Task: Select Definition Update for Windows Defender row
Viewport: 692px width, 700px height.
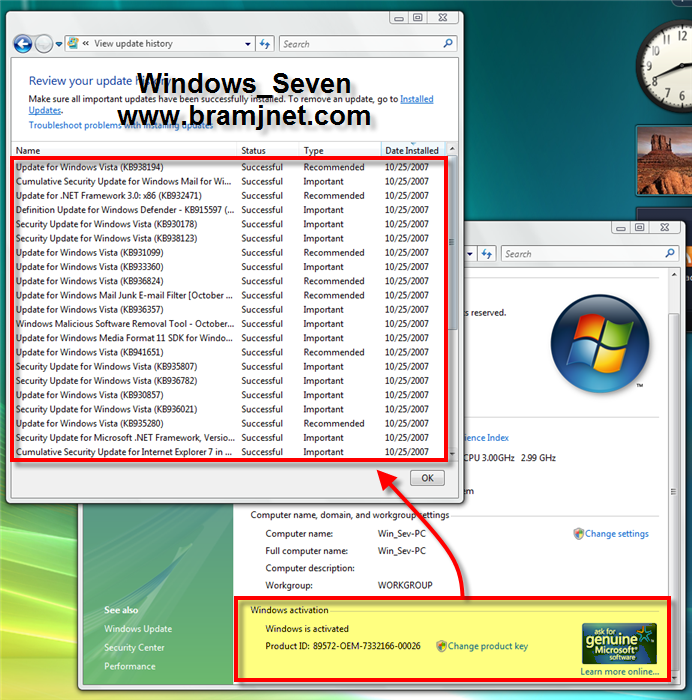Action: pos(229,210)
